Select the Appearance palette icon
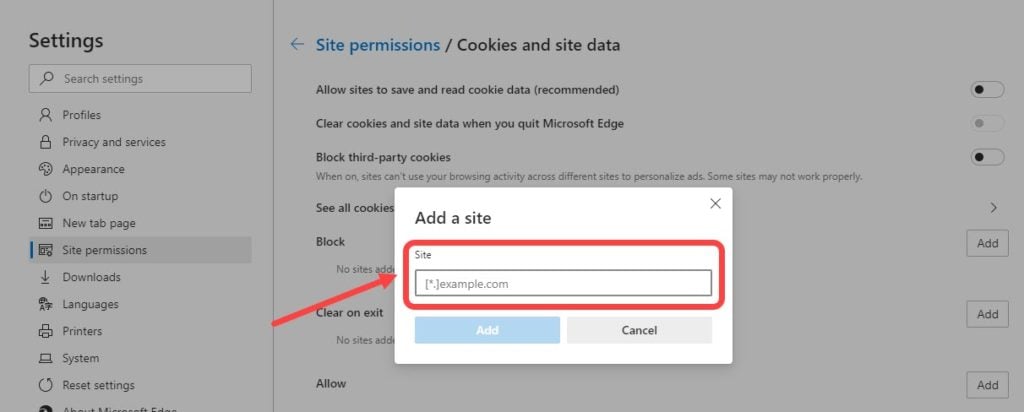This screenshot has width=1024, height=412. pos(45,169)
